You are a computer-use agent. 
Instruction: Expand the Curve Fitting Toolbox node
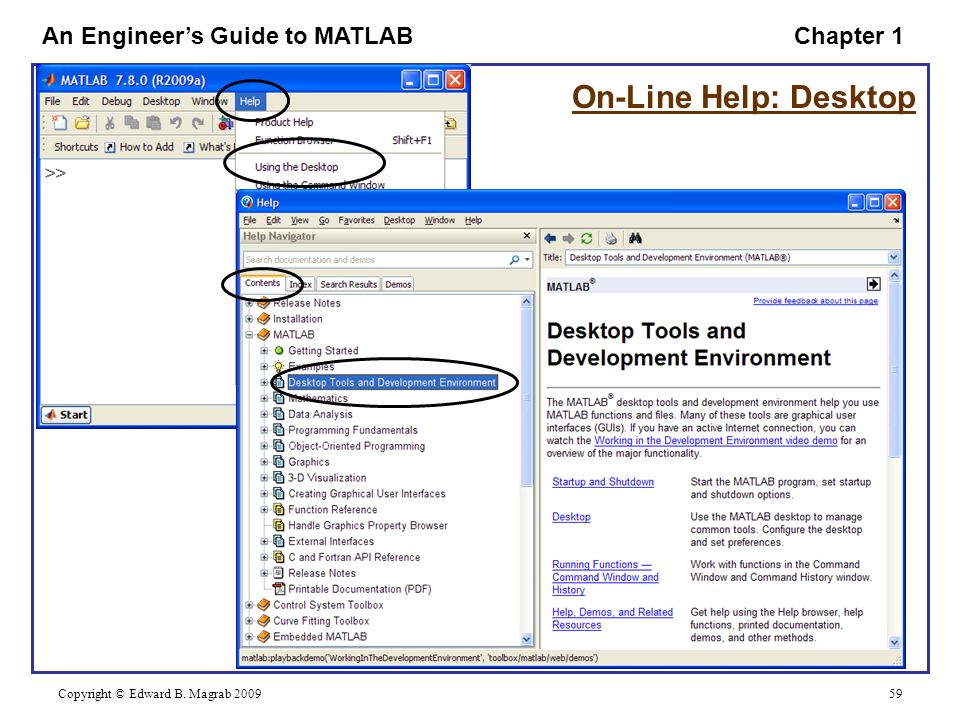249,621
